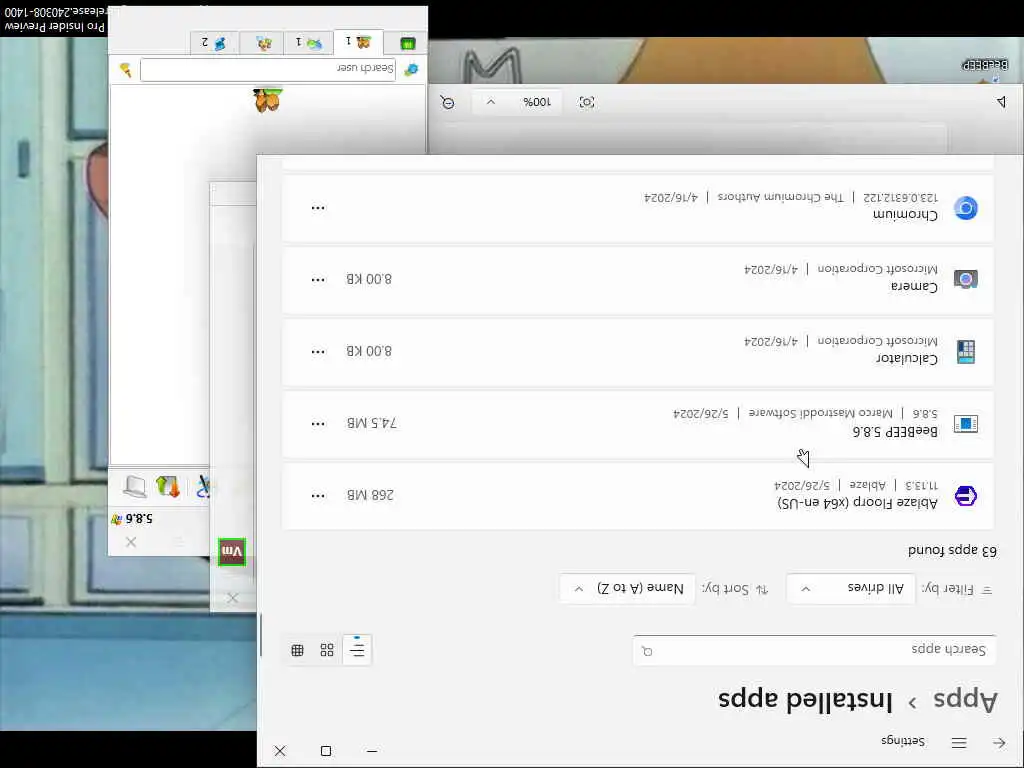
Task: Close the BeeBEEP window
Action: pos(131,542)
